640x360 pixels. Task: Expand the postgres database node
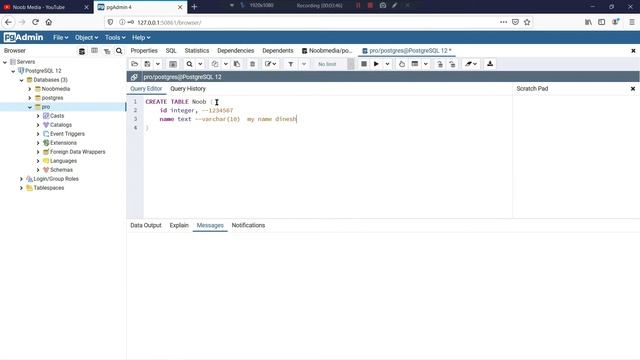coord(30,98)
